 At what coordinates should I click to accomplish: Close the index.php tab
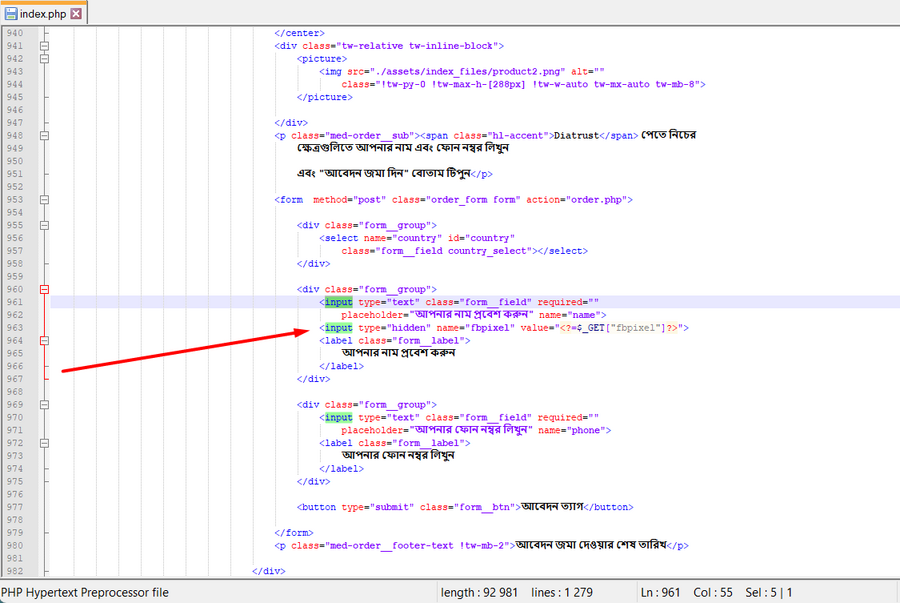pyautogui.click(x=76, y=13)
